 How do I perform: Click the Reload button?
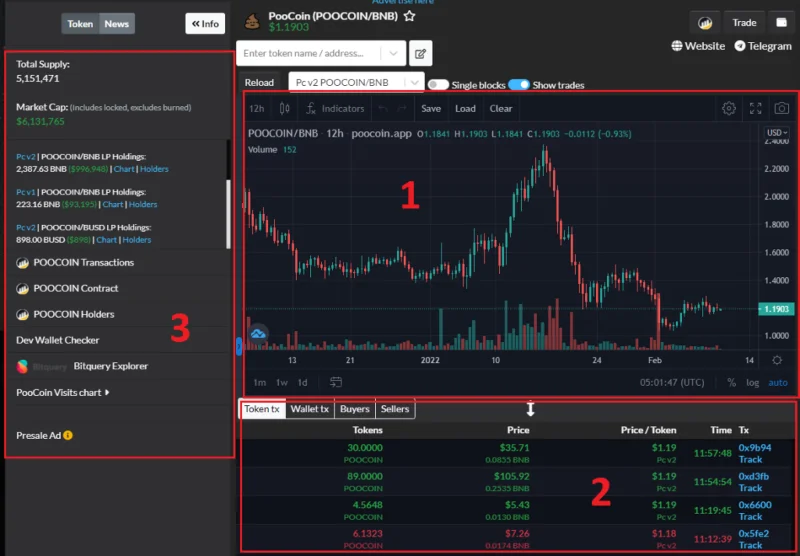pyautogui.click(x=259, y=82)
